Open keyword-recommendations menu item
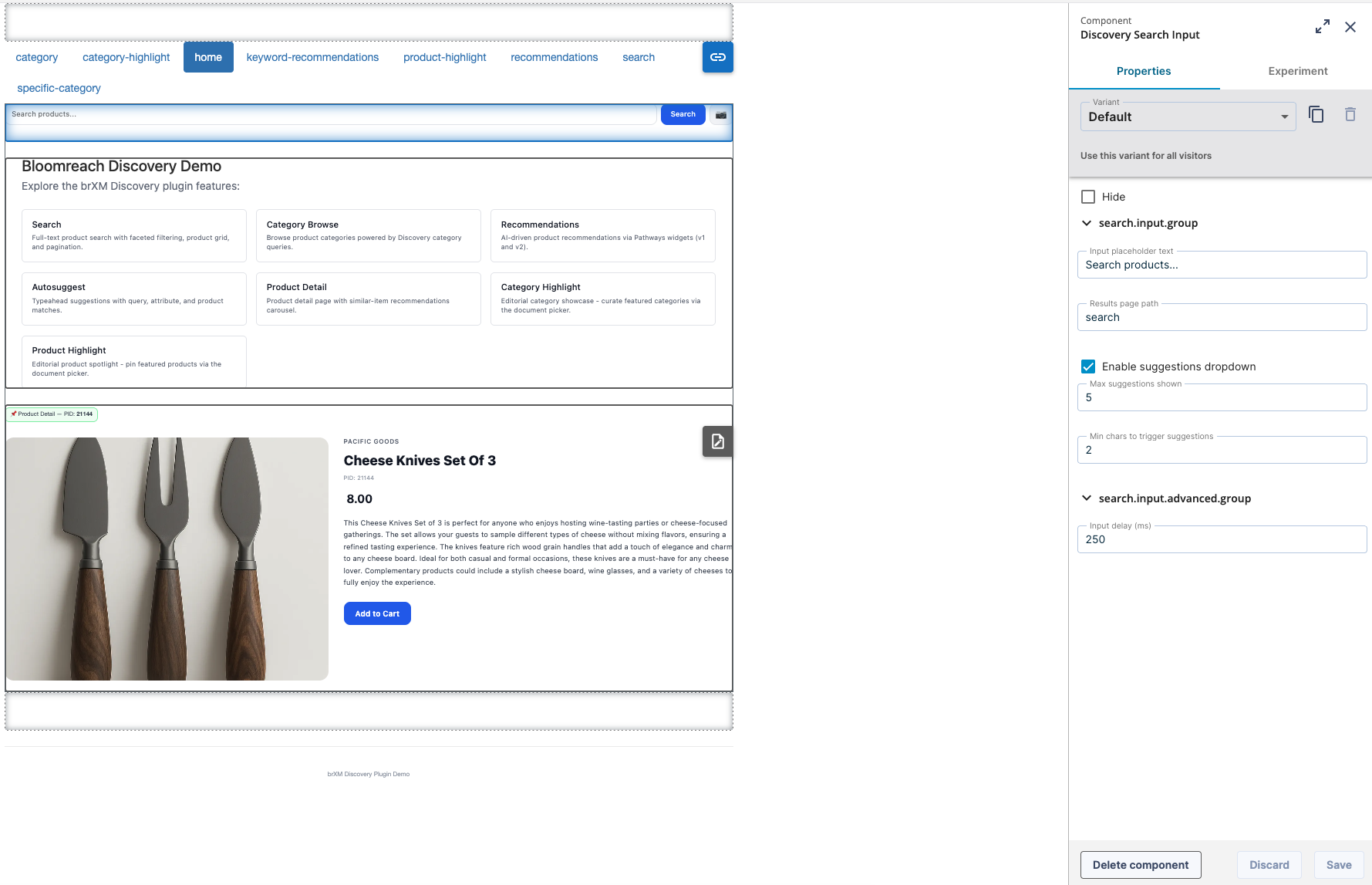The width and height of the screenshot is (1372, 885). (312, 57)
